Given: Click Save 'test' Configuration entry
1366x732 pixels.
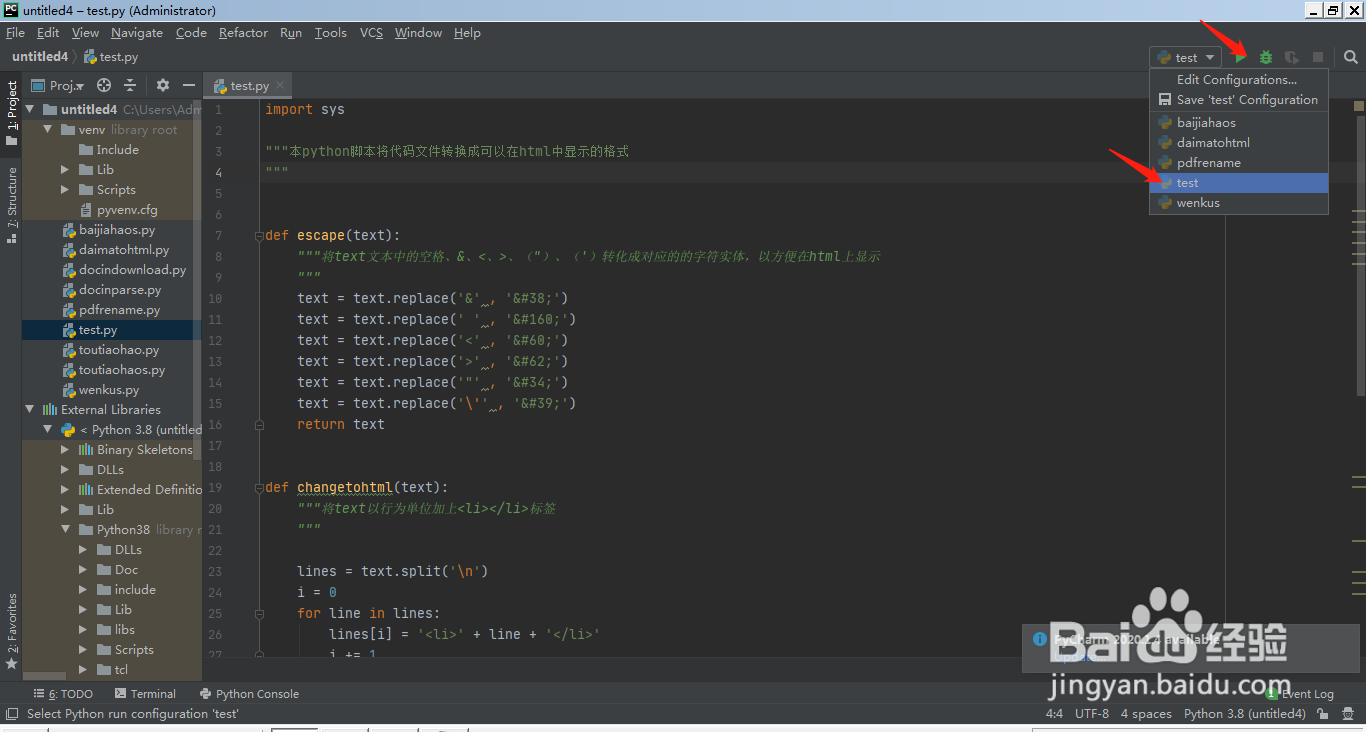Looking at the screenshot, I should click(1239, 100).
